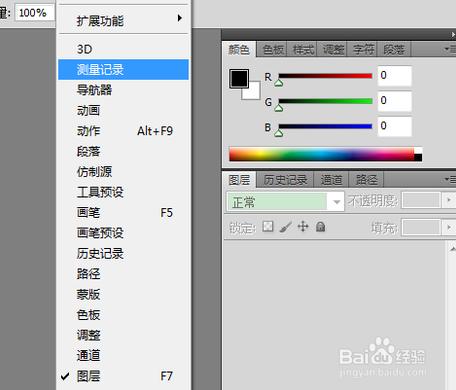Select 3D from the window menu
Image resolution: width=456 pixels, height=390 pixels.
123,49
